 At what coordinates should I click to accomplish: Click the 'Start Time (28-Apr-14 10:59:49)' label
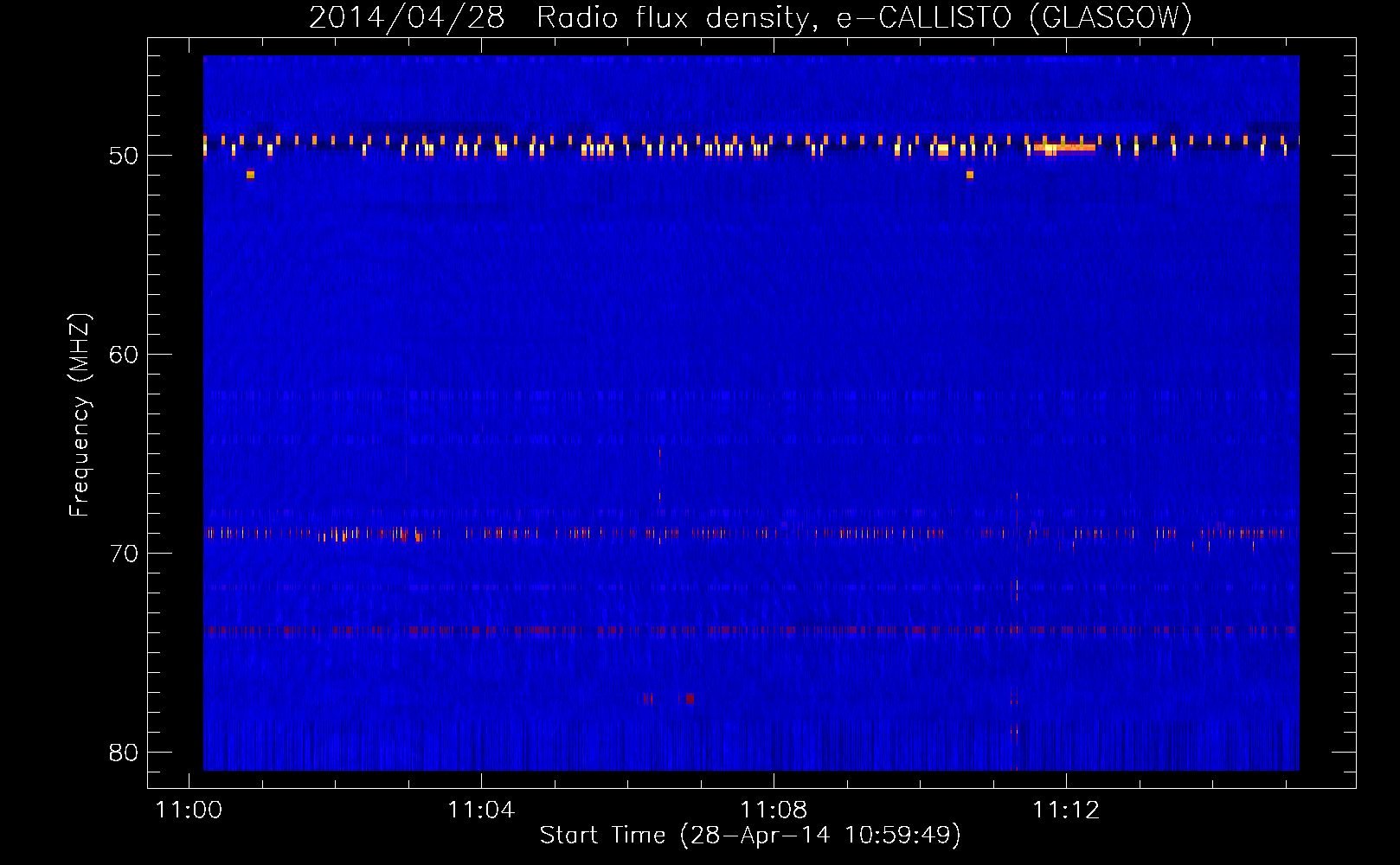click(750, 835)
